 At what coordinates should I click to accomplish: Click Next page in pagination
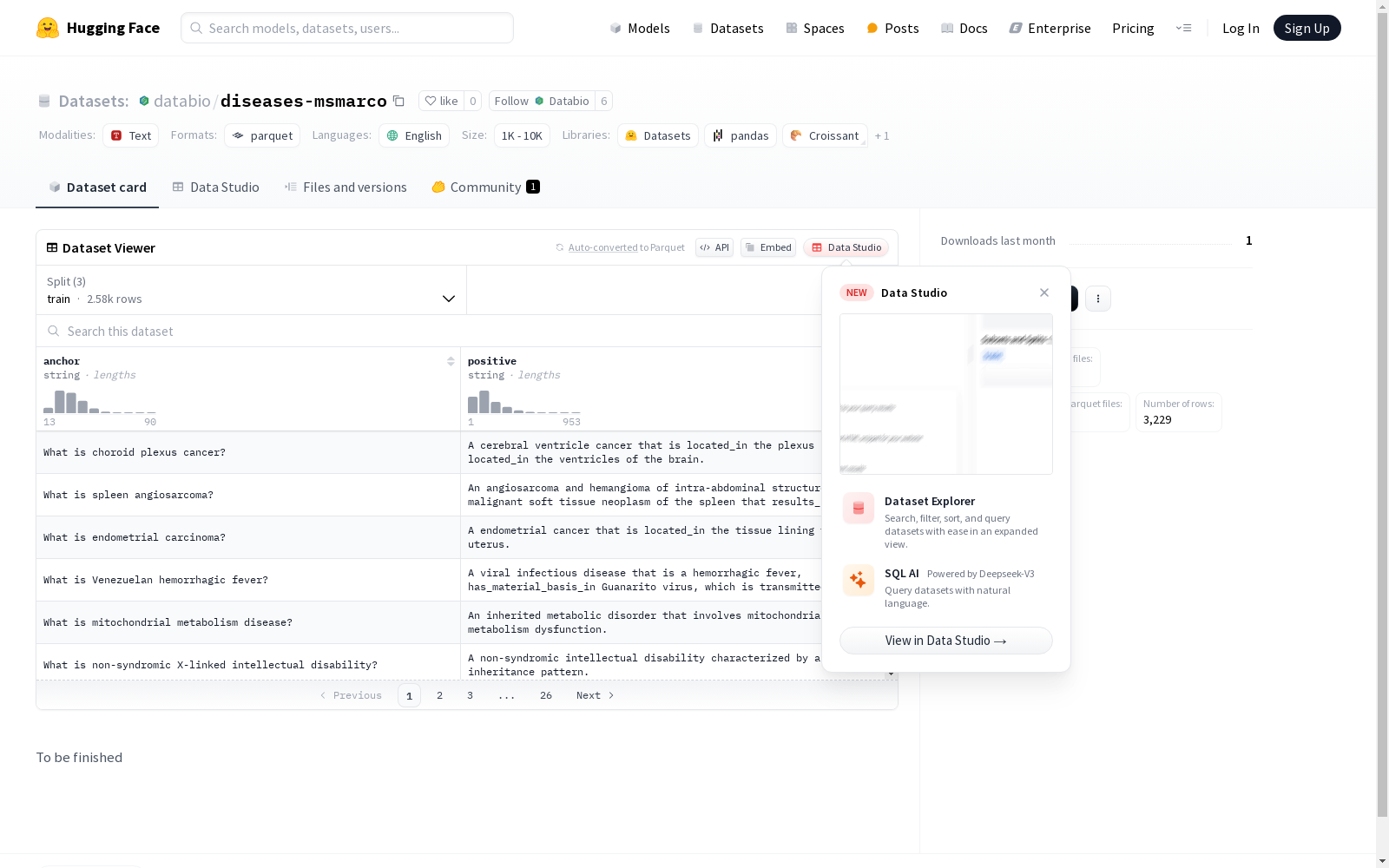596,695
